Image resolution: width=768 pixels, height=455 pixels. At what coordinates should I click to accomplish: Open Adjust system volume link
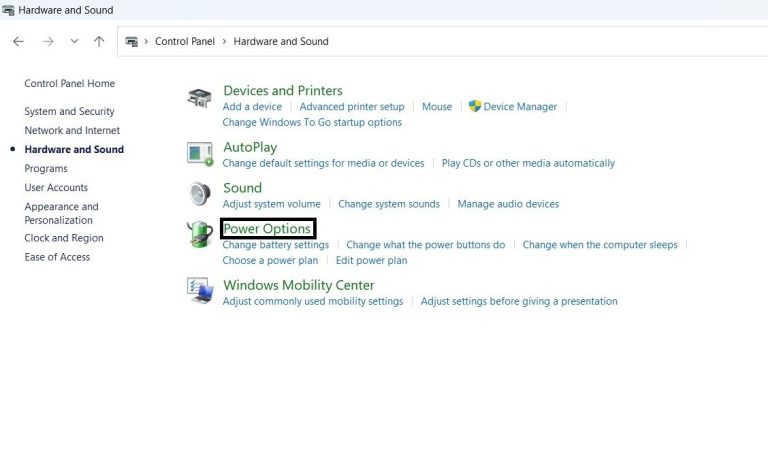(x=271, y=204)
